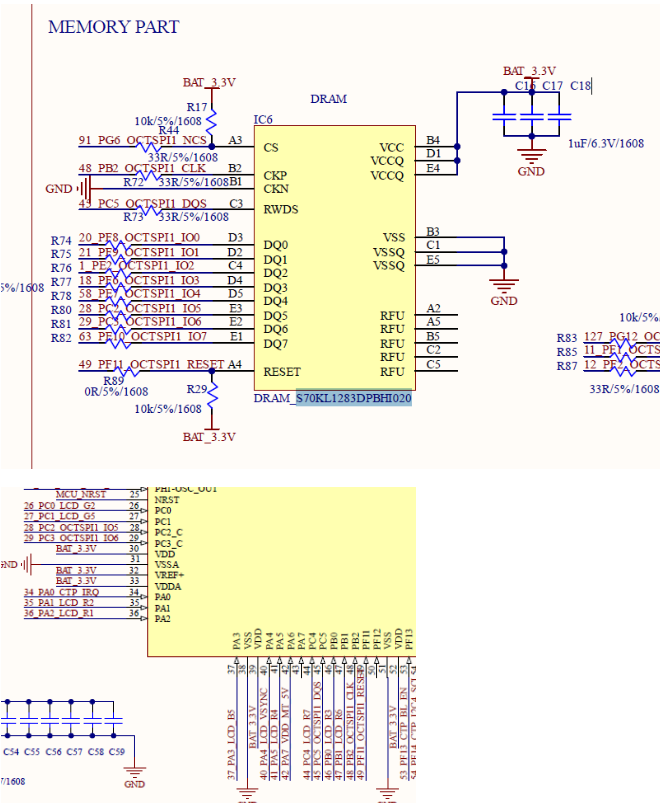
Task: Select the R17 pull-up resistor symbol
Action: click(x=211, y=121)
